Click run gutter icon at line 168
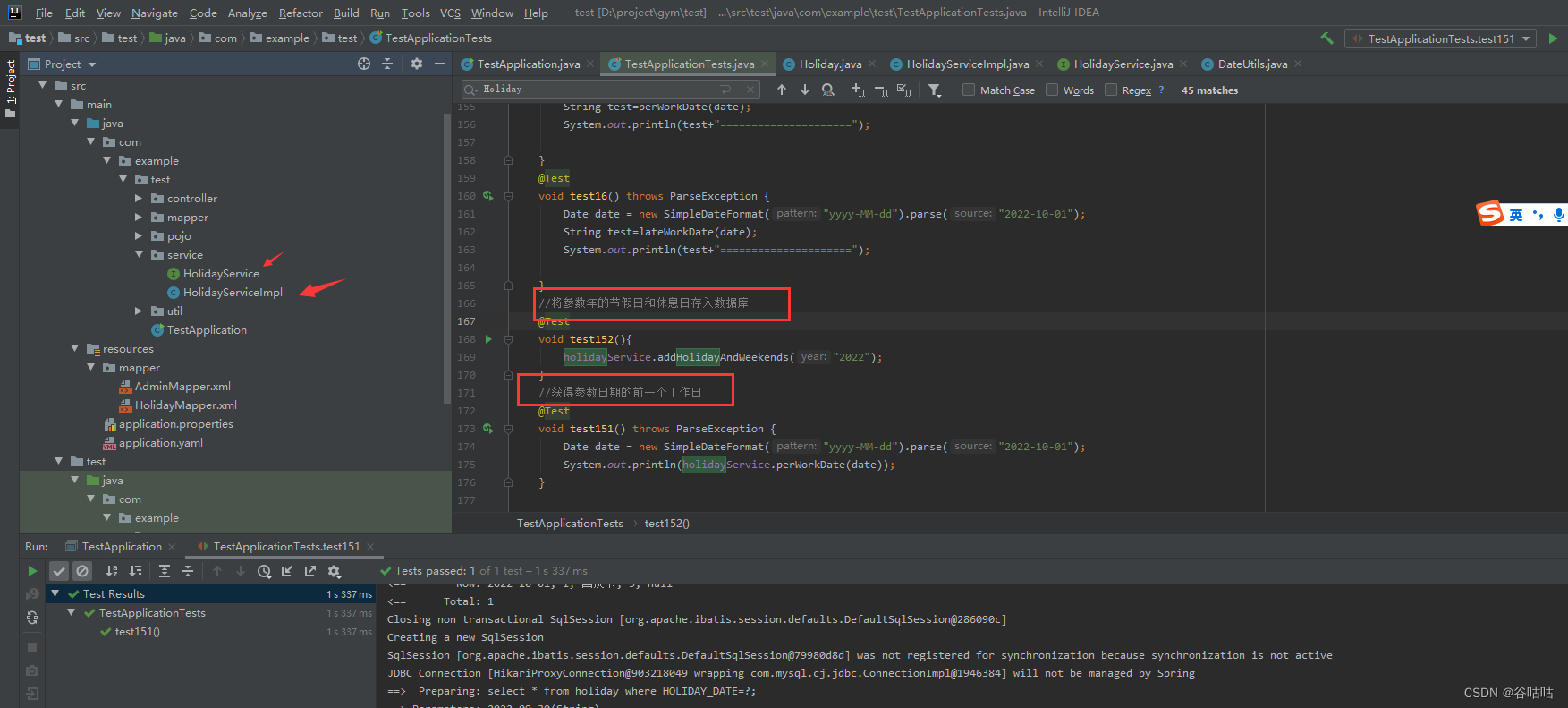 coord(488,339)
